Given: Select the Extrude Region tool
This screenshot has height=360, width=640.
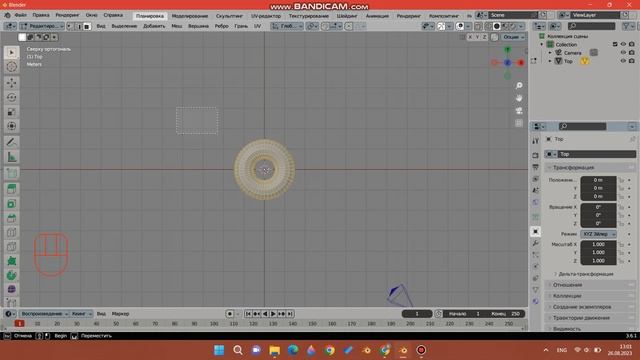Looking at the screenshot, I should 11,189.
